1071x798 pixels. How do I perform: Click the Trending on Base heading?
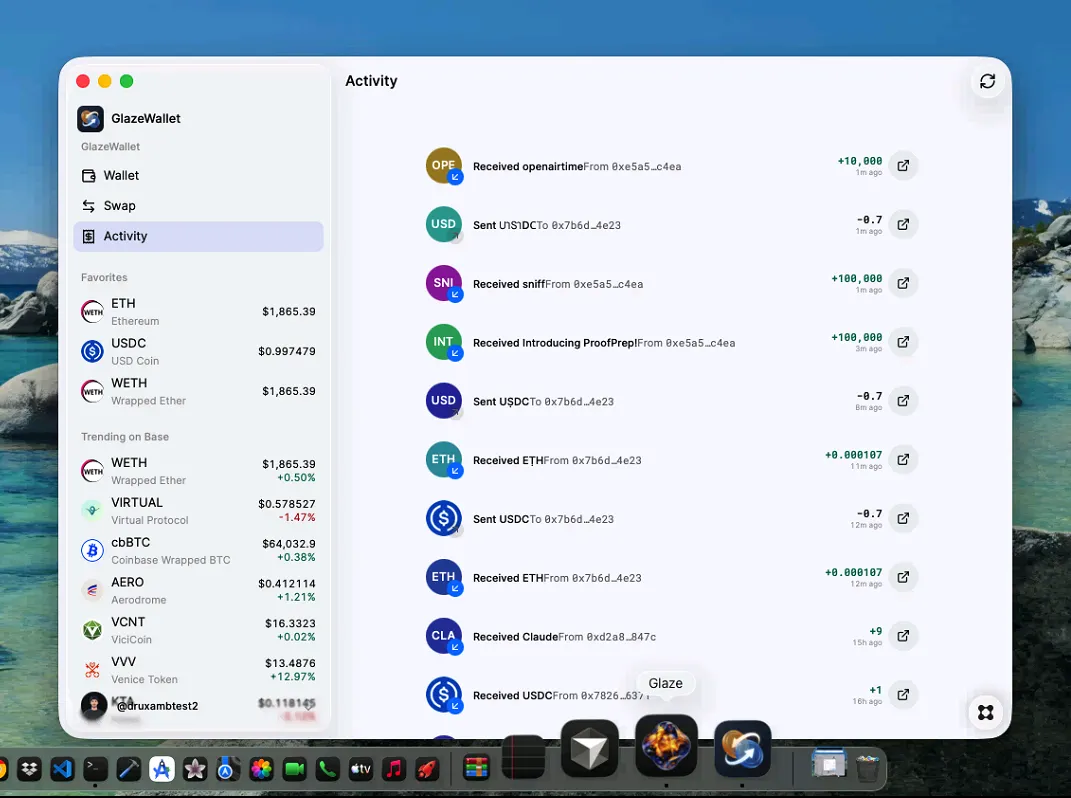pos(125,437)
